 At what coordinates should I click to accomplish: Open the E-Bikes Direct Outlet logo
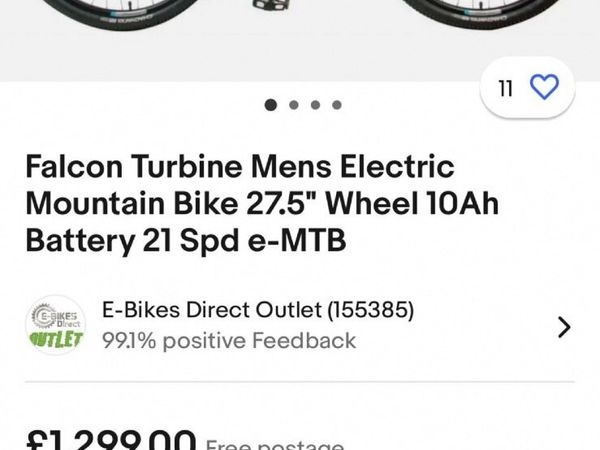tap(55, 326)
